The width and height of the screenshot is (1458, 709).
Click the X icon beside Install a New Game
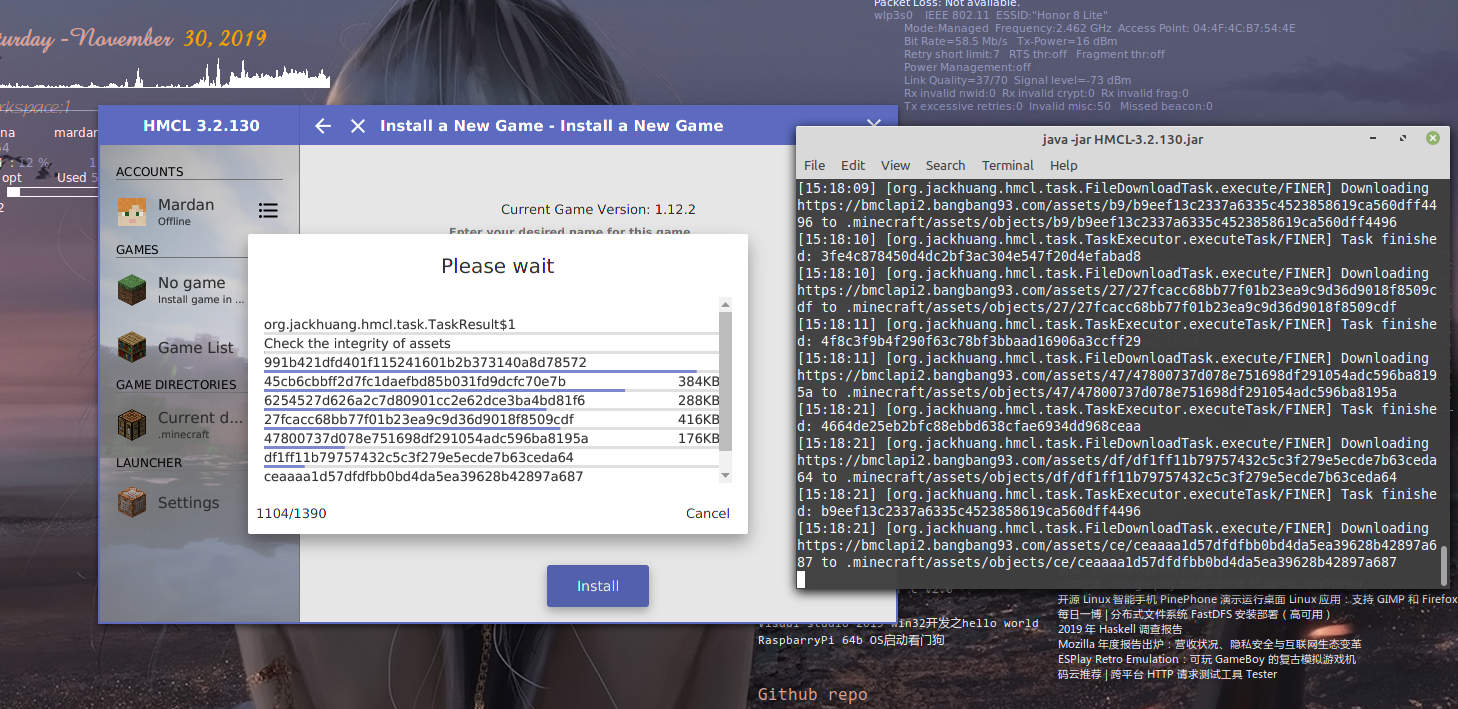pyautogui.click(x=358, y=126)
